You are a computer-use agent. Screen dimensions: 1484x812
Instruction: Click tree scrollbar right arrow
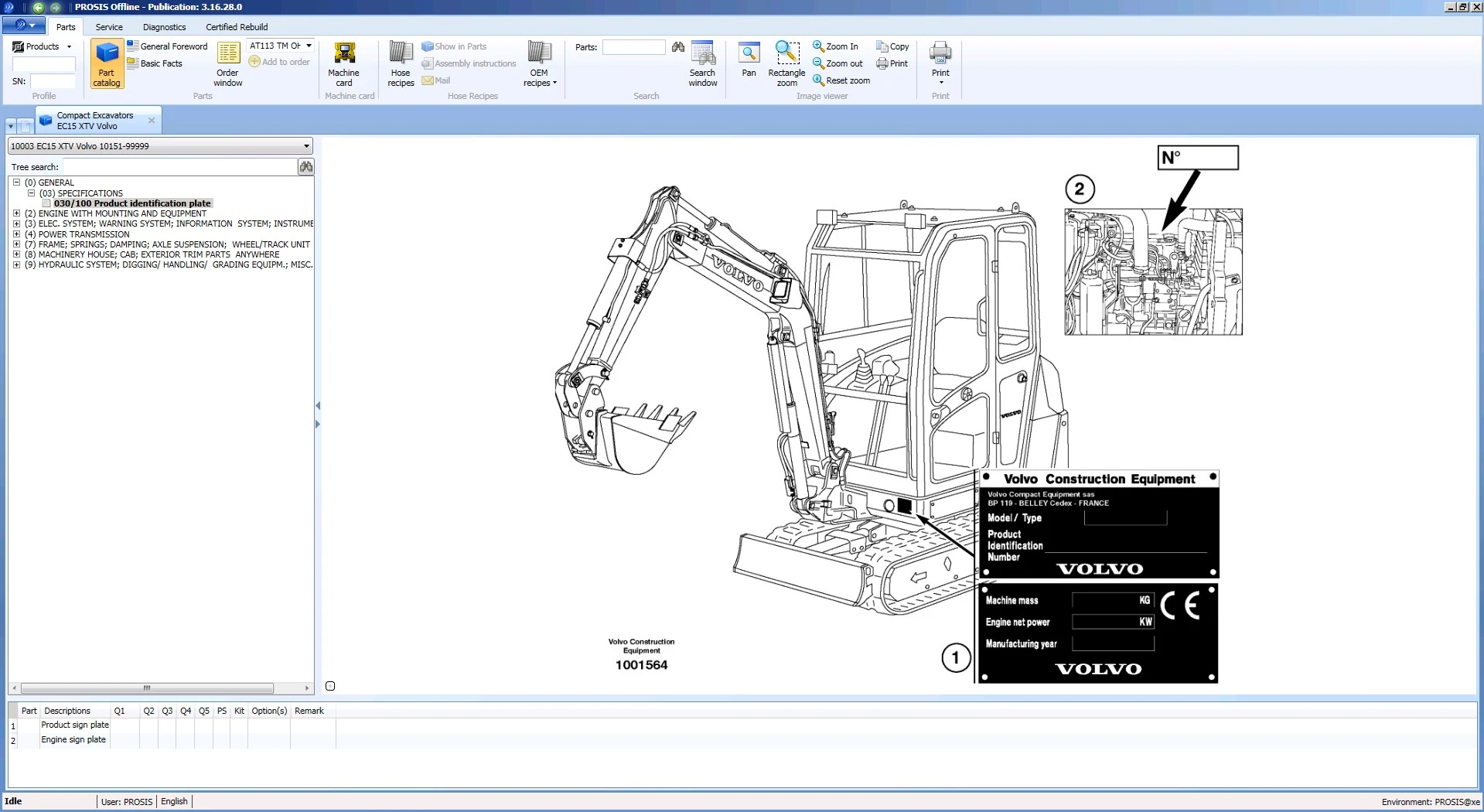(307, 687)
